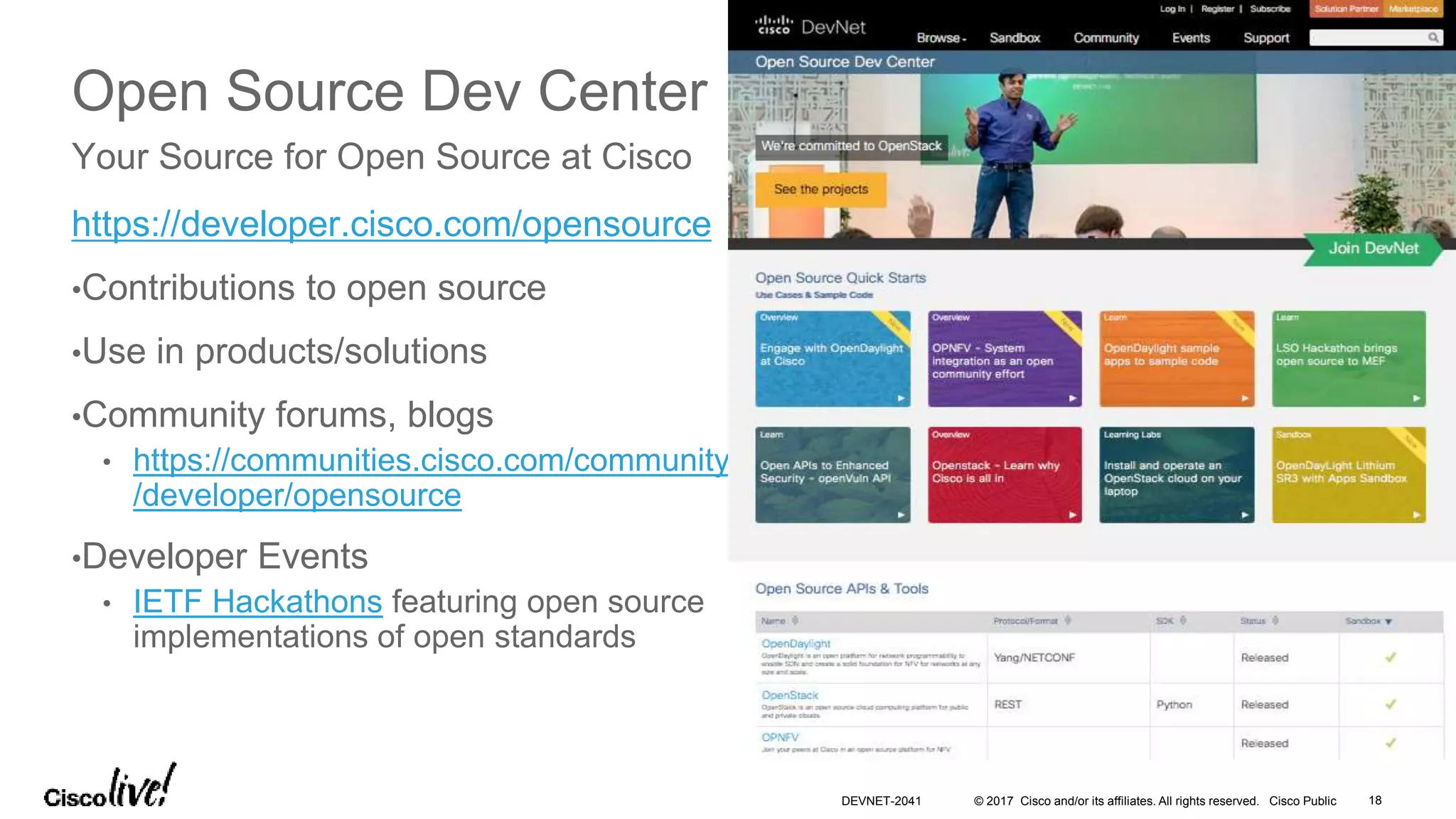Sort by the Sandbox column arrow

pyautogui.click(x=1388, y=621)
